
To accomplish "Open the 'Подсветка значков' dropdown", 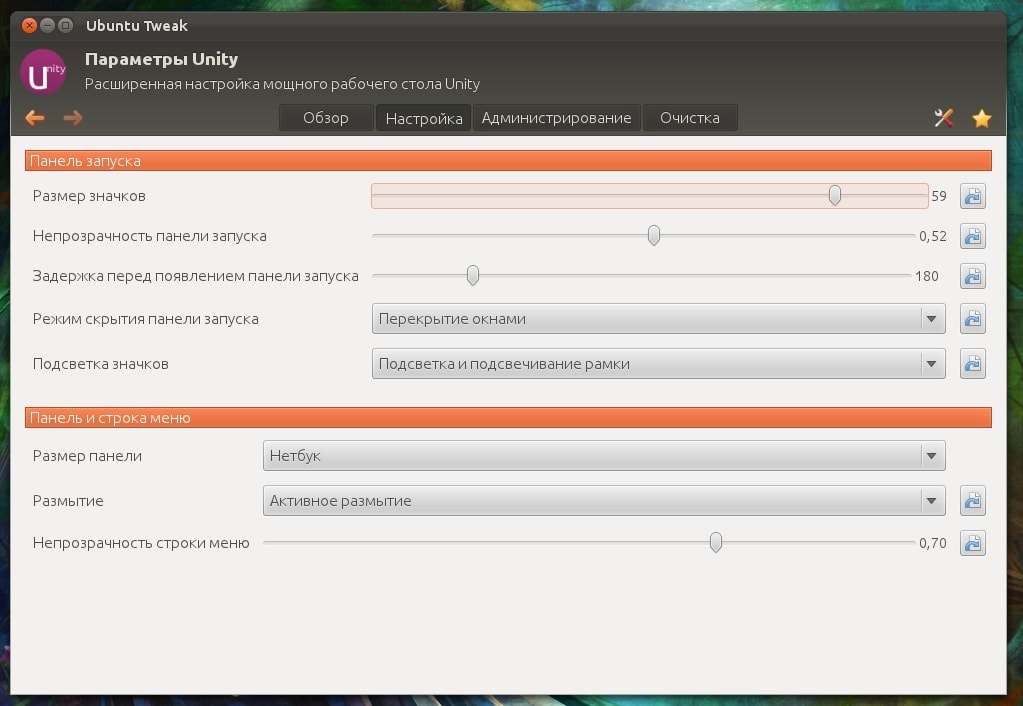I will (658, 363).
